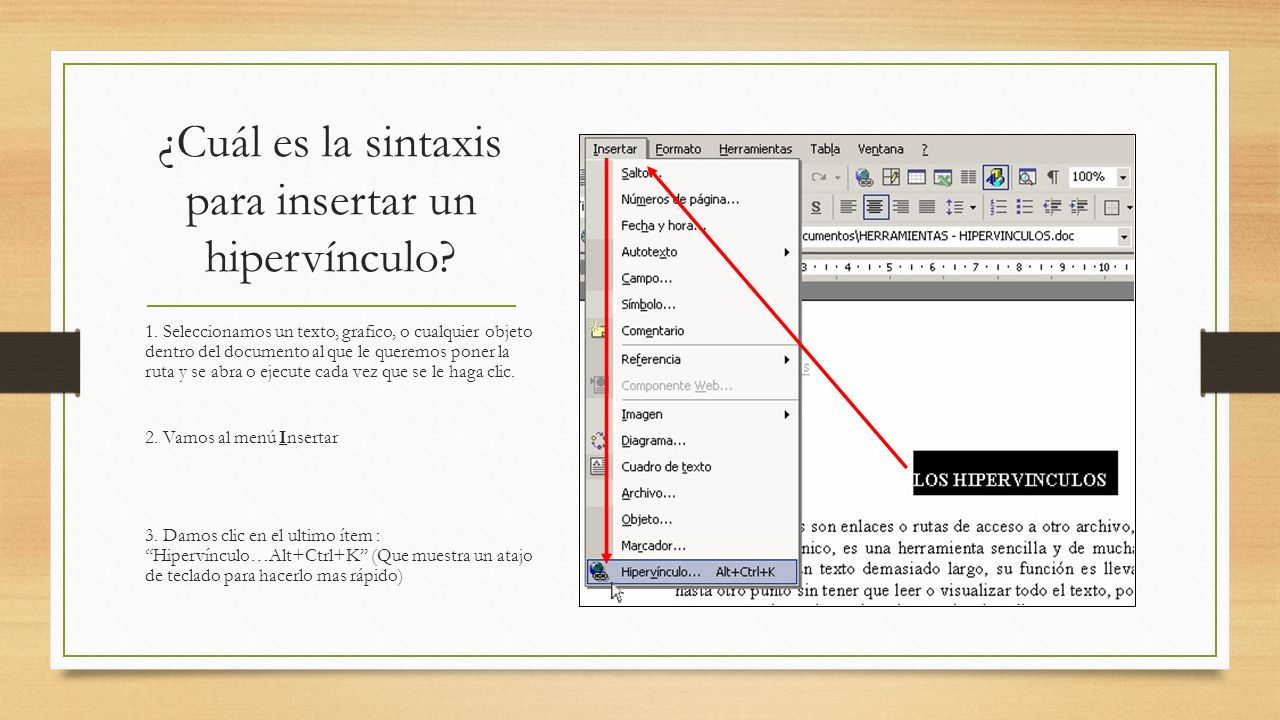Click the decrease indent icon
Image resolution: width=1280 pixels, height=720 pixels.
click(1051, 207)
